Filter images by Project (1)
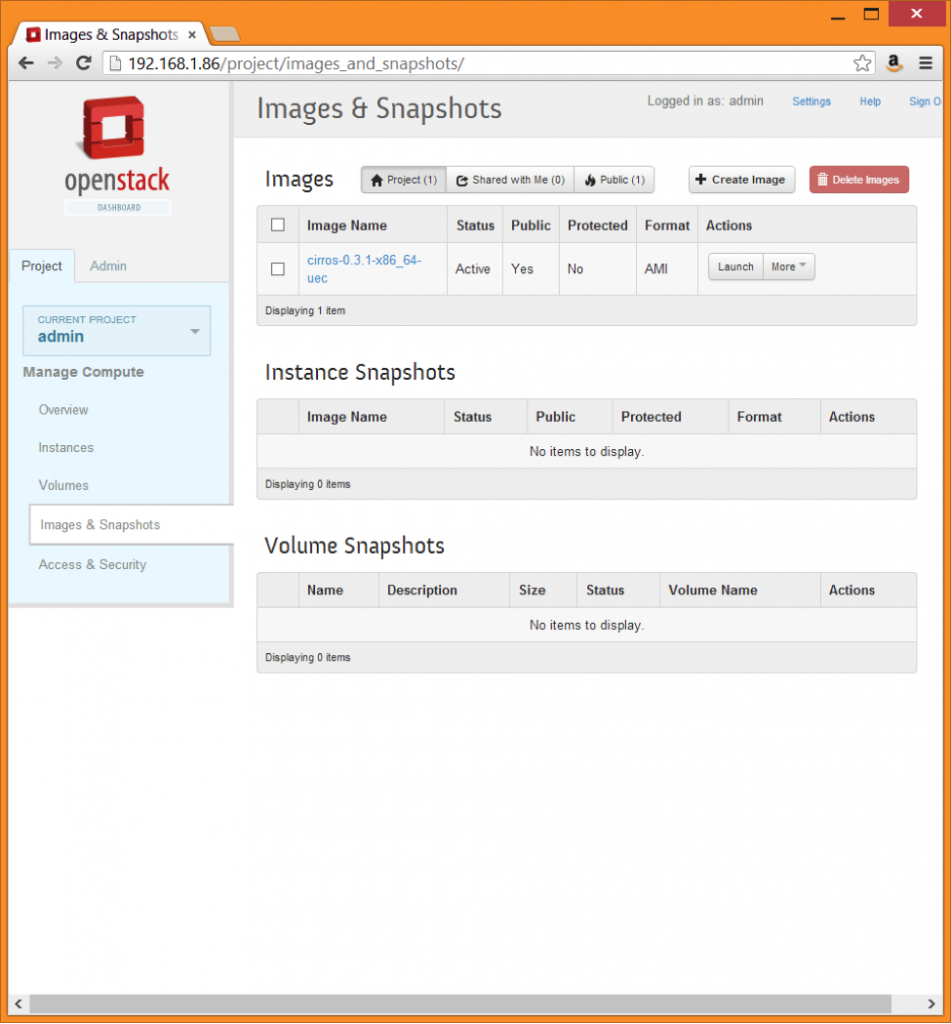 coord(404,180)
